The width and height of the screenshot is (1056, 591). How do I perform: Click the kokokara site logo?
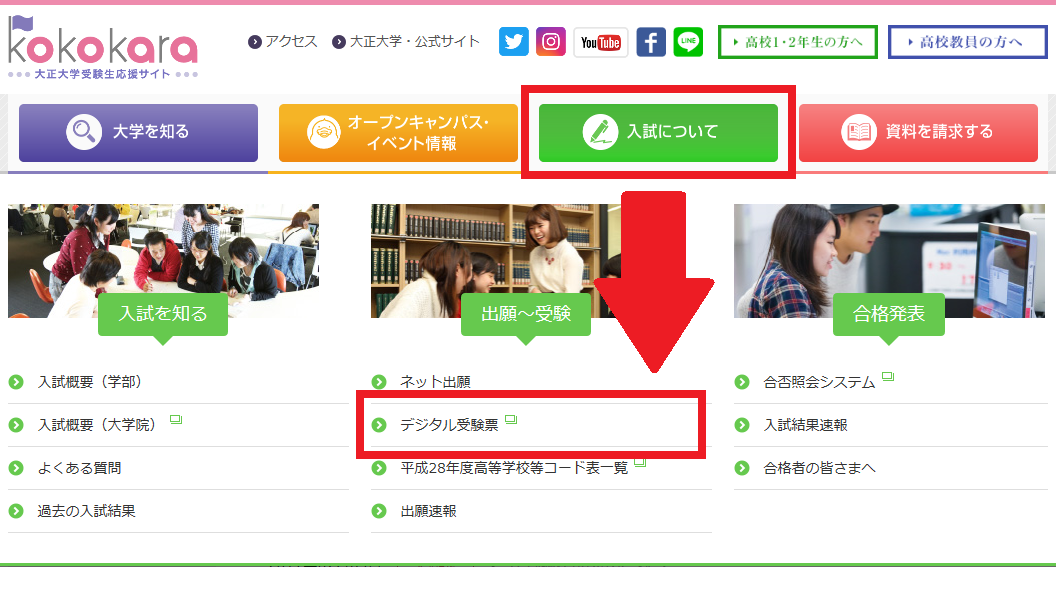(99, 45)
